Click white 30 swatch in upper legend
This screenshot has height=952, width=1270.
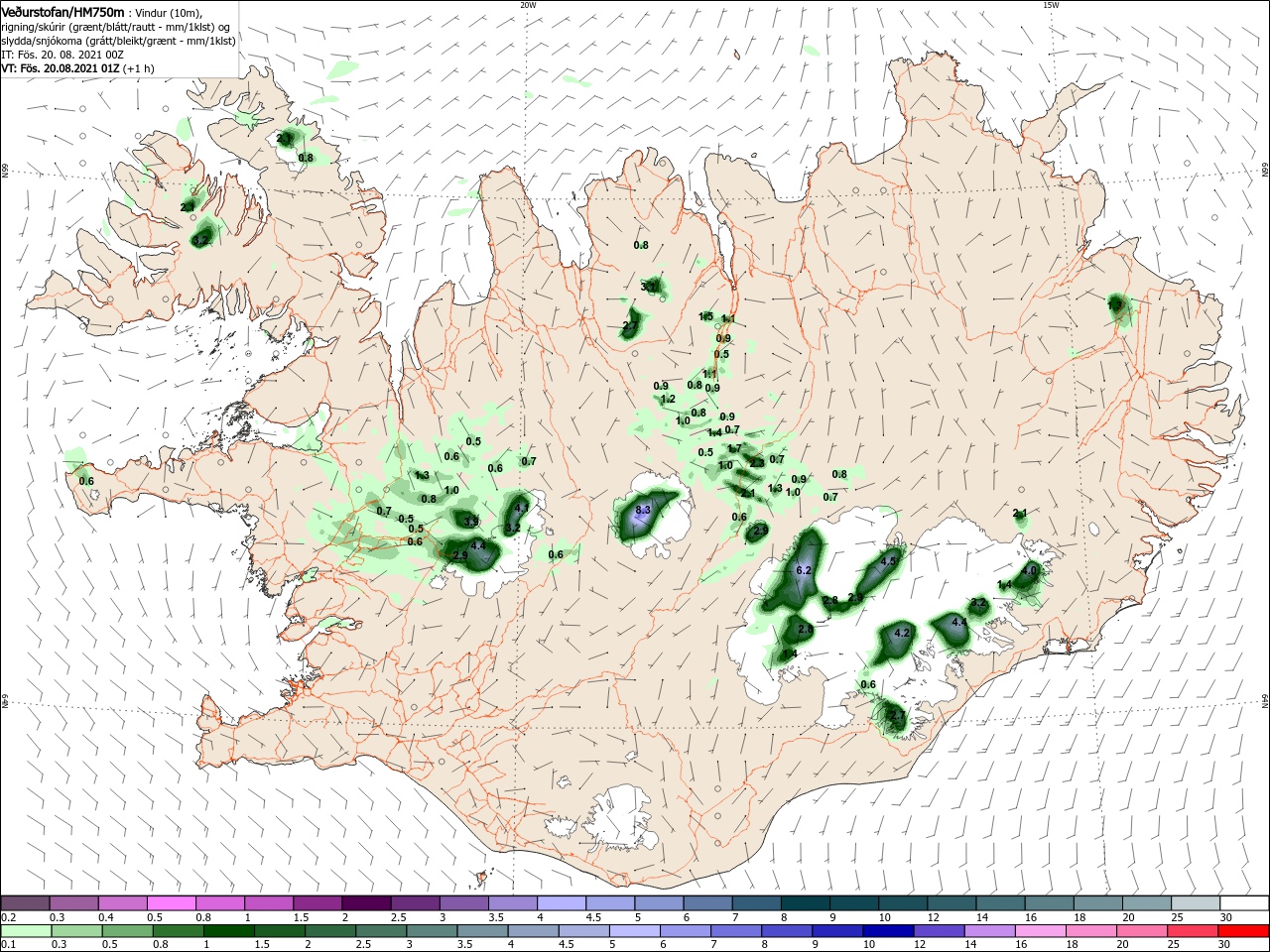1244,903
